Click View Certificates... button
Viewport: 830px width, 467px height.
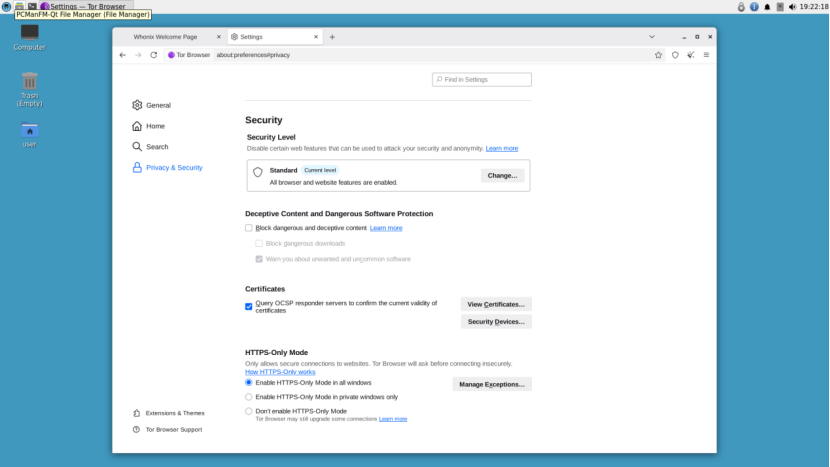[x=496, y=304]
